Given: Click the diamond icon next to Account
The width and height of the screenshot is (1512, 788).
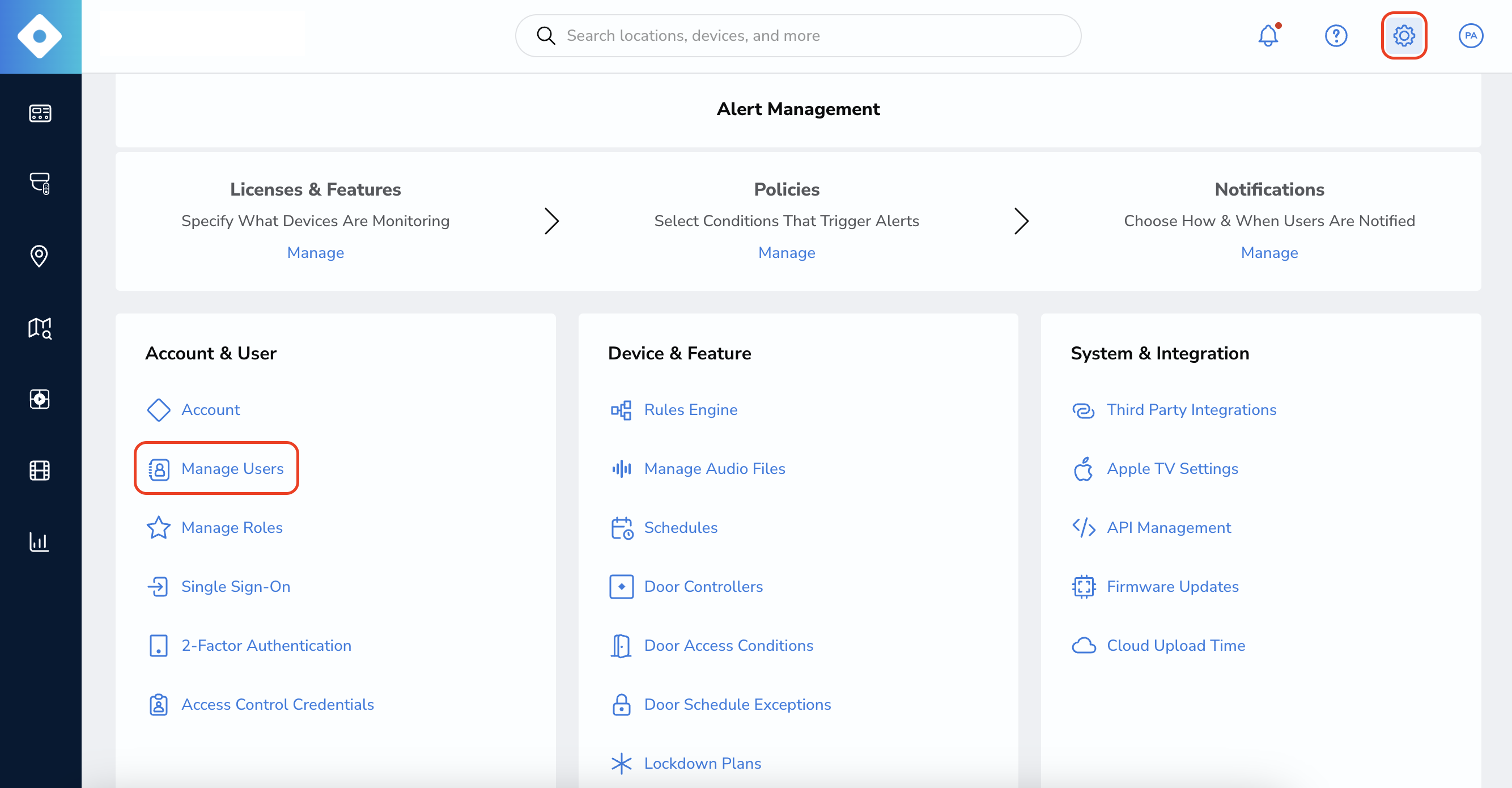Looking at the screenshot, I should 159,410.
